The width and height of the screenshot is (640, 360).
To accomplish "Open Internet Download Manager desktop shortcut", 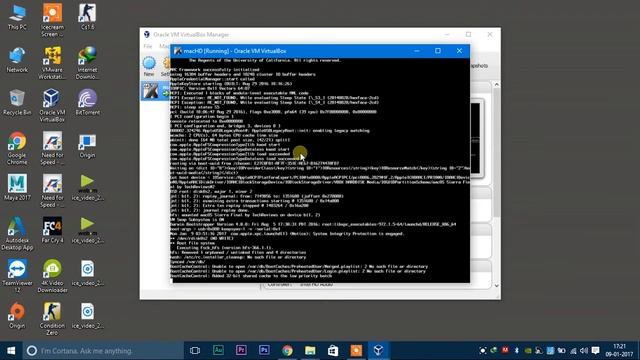I will [x=87, y=63].
